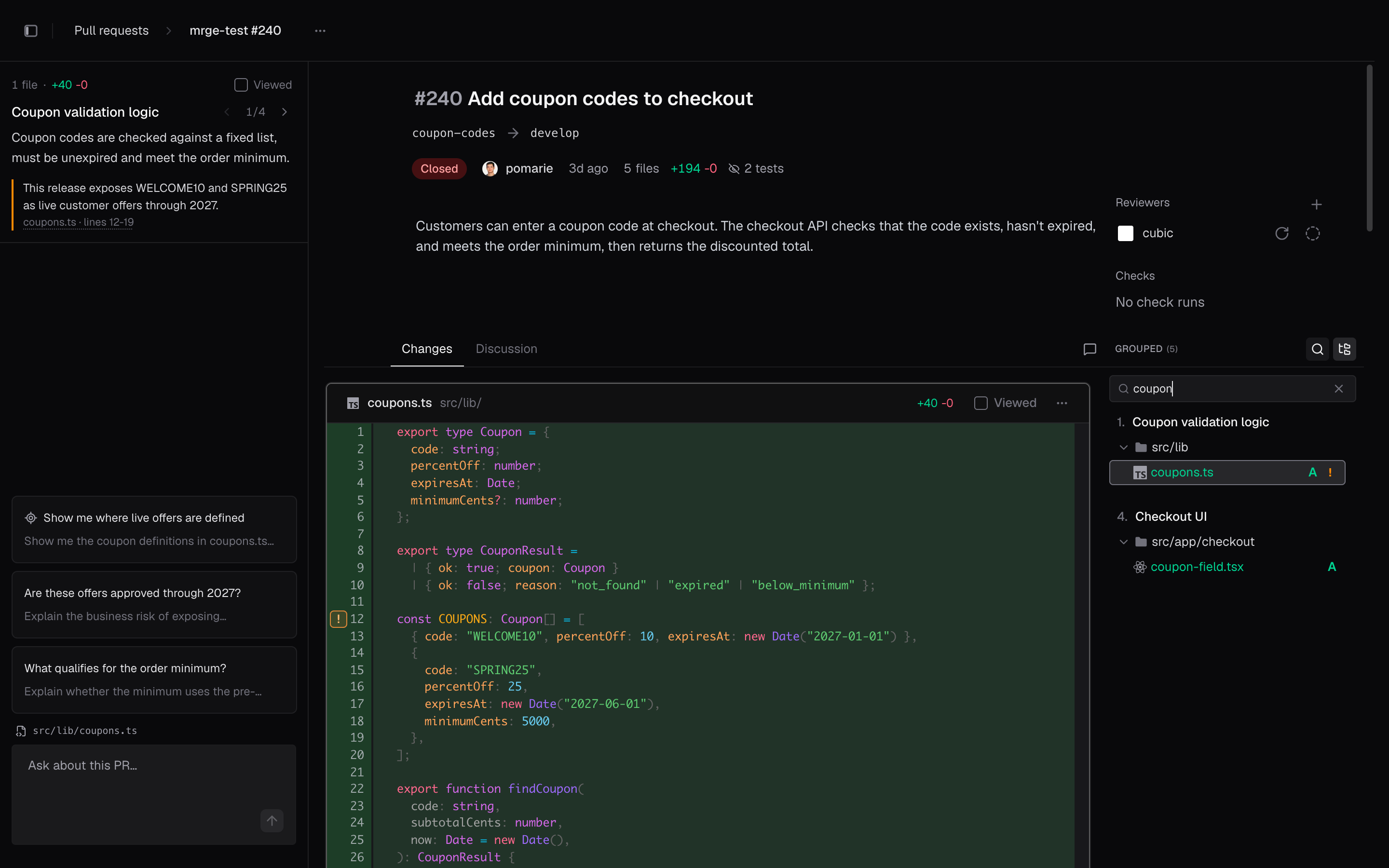Click pomarie's avatar
This screenshot has width=1389, height=868.
(490, 169)
